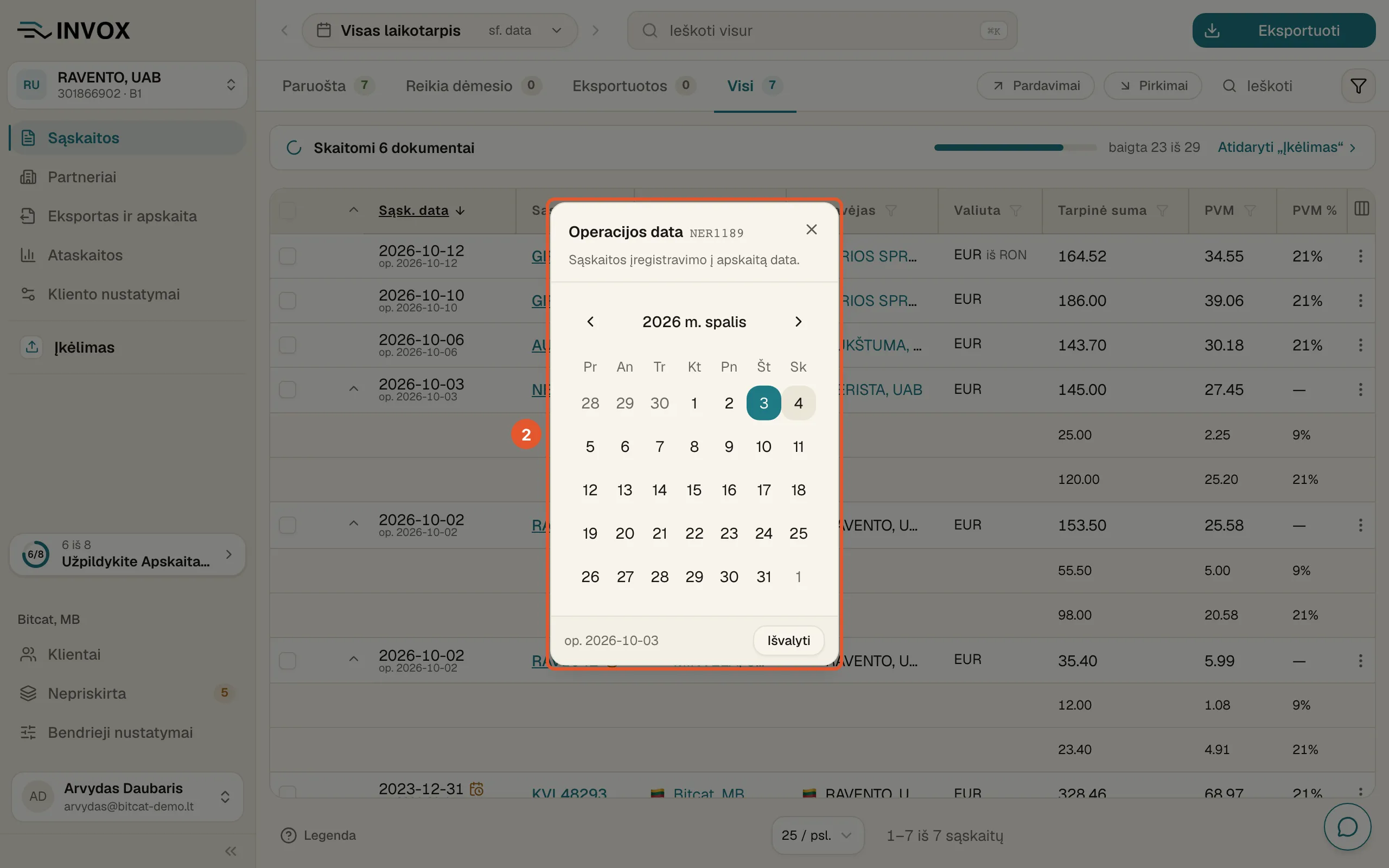
Task: Click the Eksportuoti button
Action: [x=1283, y=30]
